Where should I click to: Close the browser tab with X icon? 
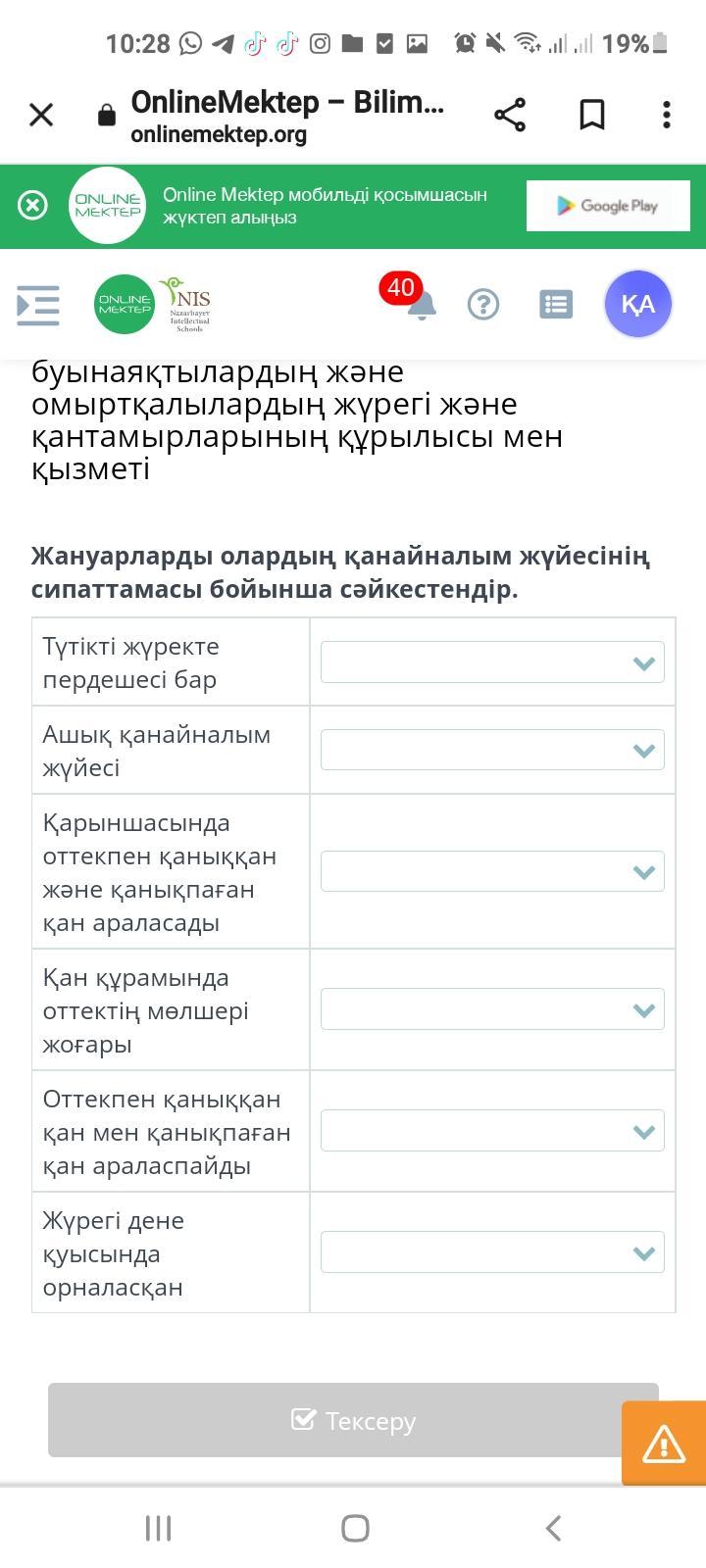(x=41, y=116)
